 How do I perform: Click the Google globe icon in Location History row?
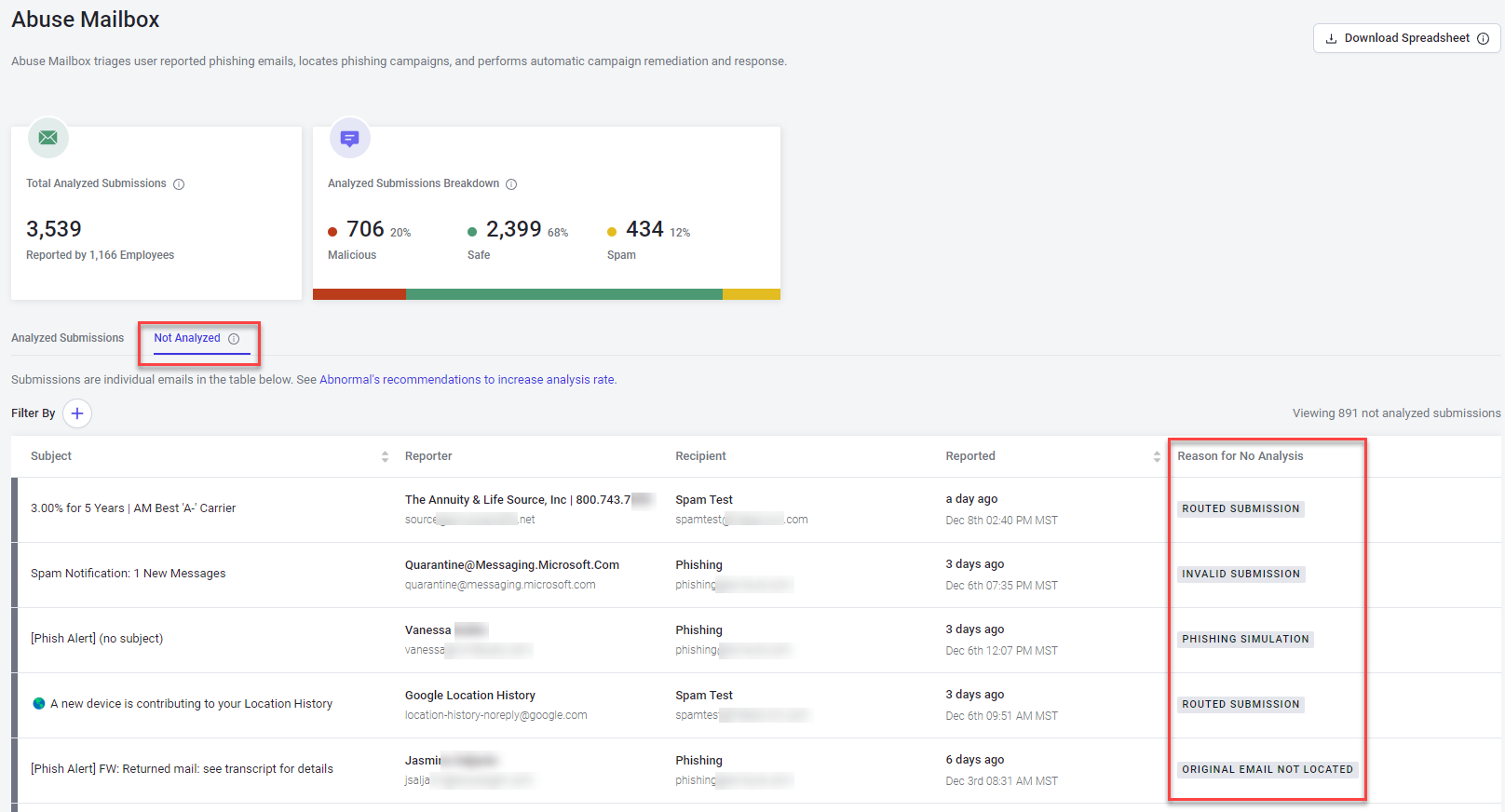pyautogui.click(x=39, y=703)
